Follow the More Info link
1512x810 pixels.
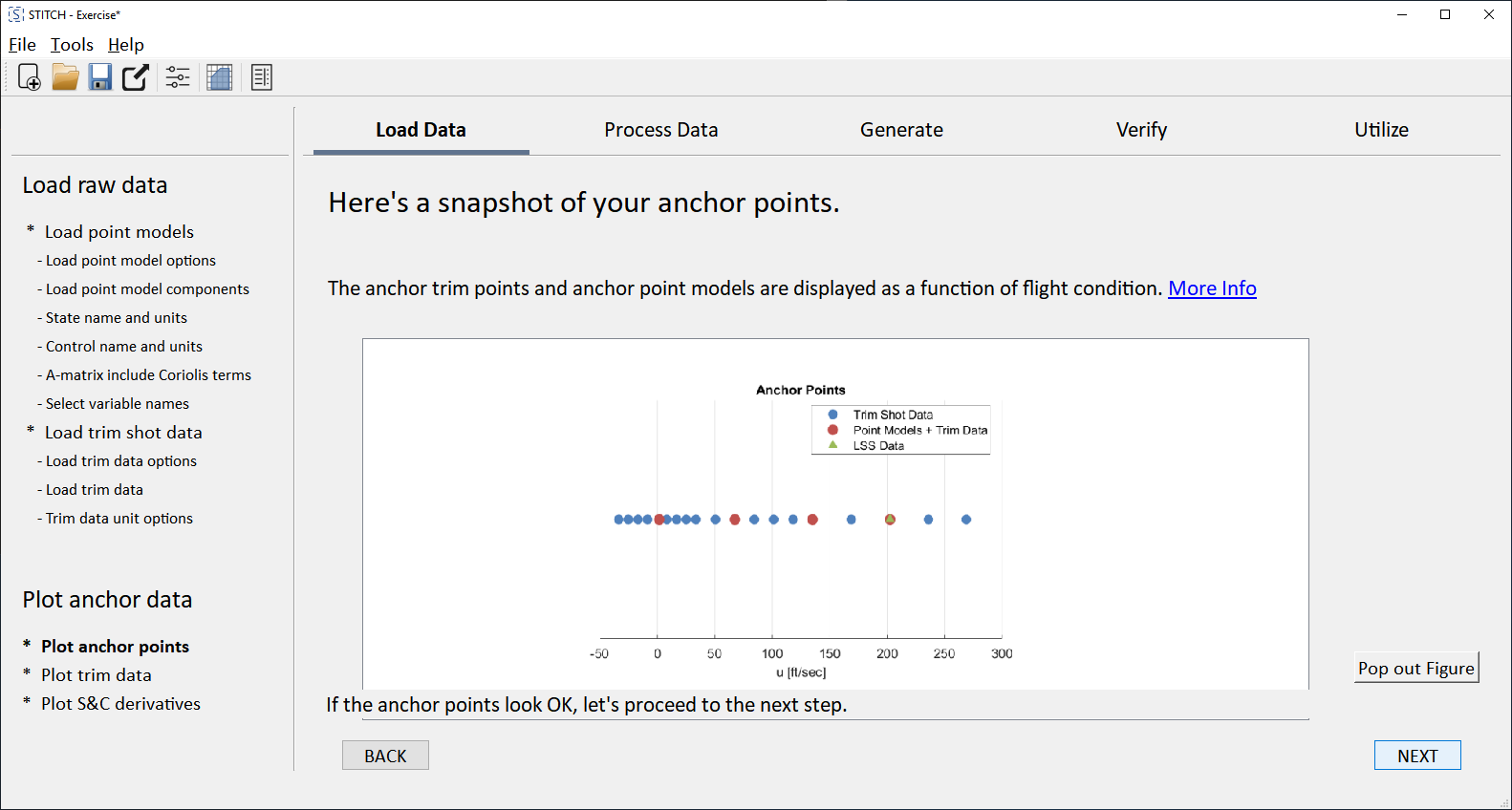pyautogui.click(x=1212, y=288)
